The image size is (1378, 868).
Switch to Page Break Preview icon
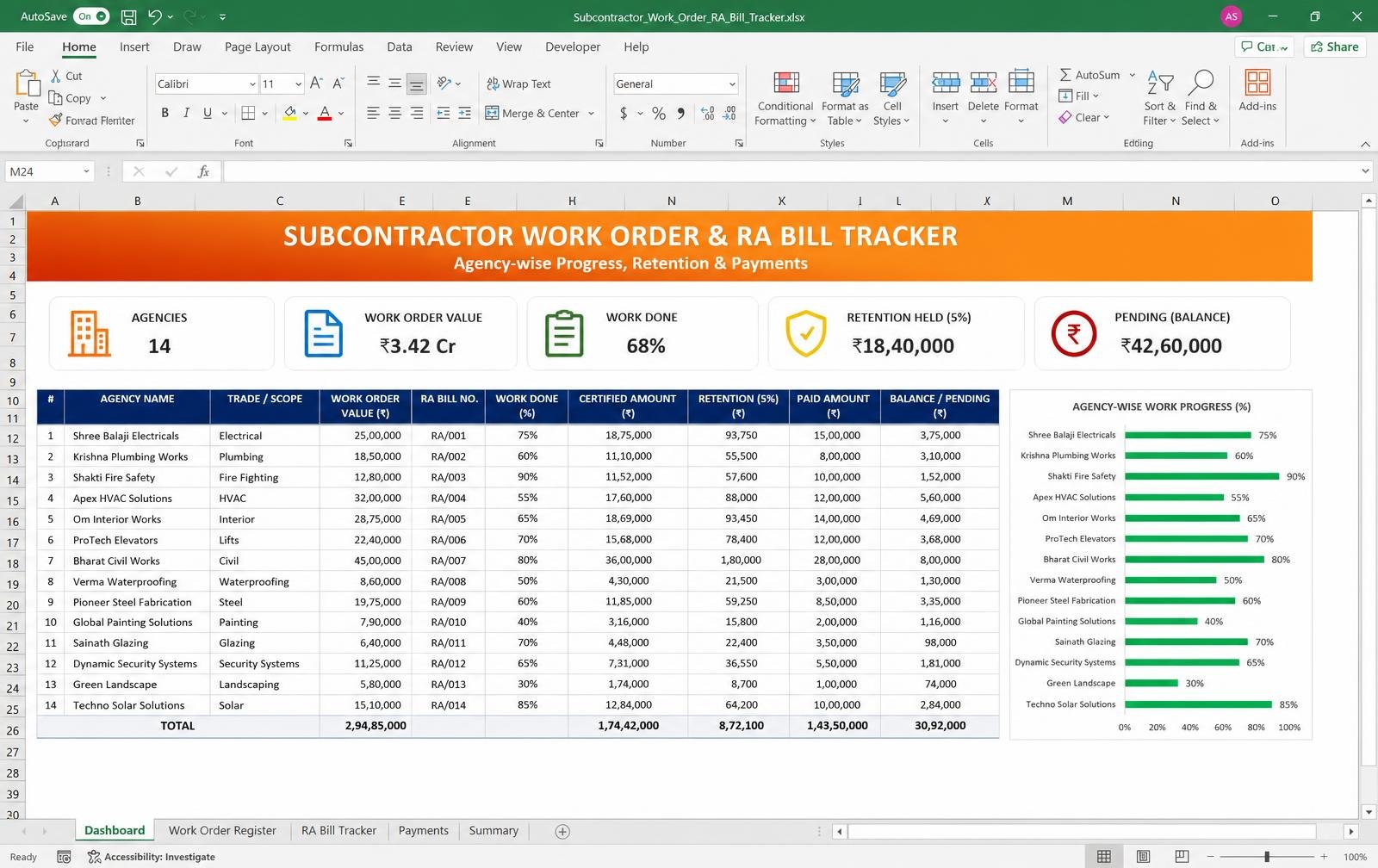tap(1182, 857)
